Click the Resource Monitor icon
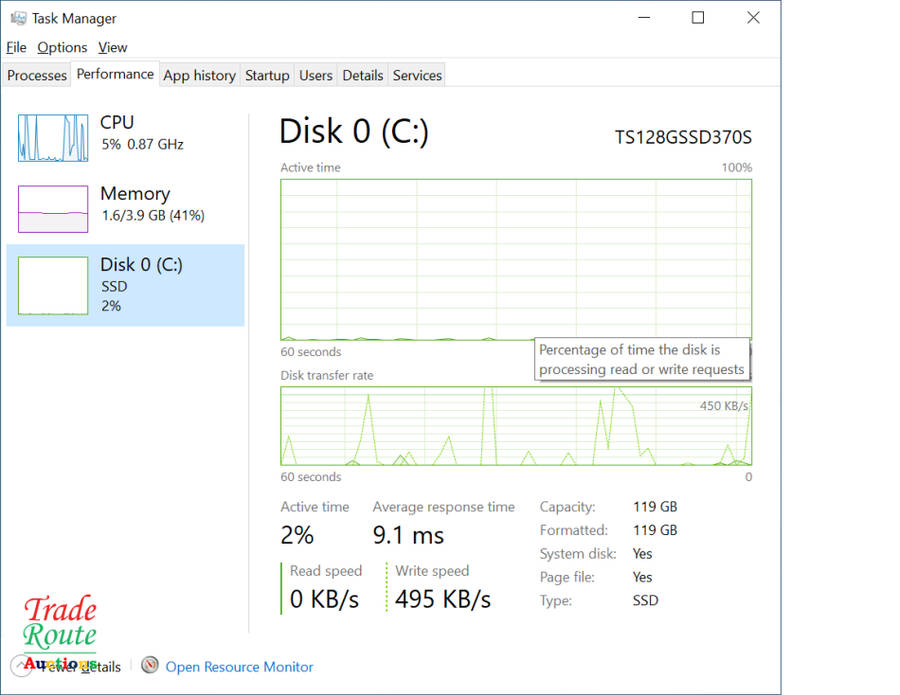The image size is (900, 695). [x=150, y=666]
